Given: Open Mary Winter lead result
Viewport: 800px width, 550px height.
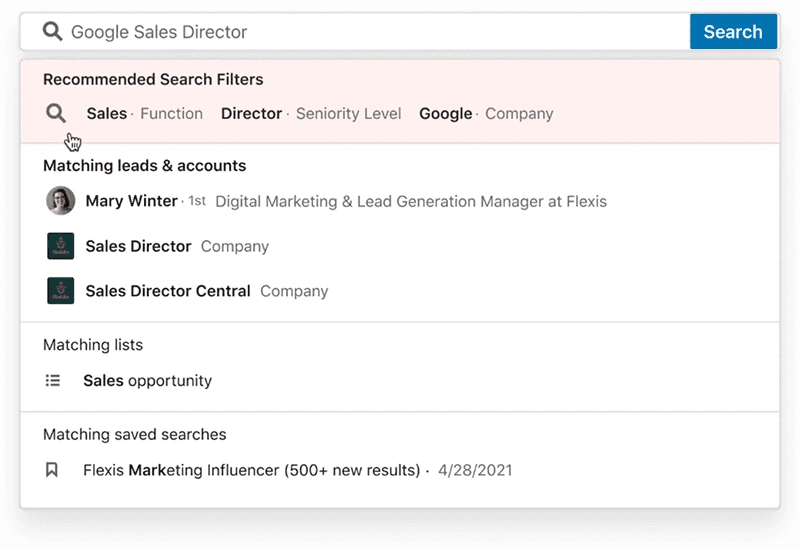Looking at the screenshot, I should coord(132,201).
